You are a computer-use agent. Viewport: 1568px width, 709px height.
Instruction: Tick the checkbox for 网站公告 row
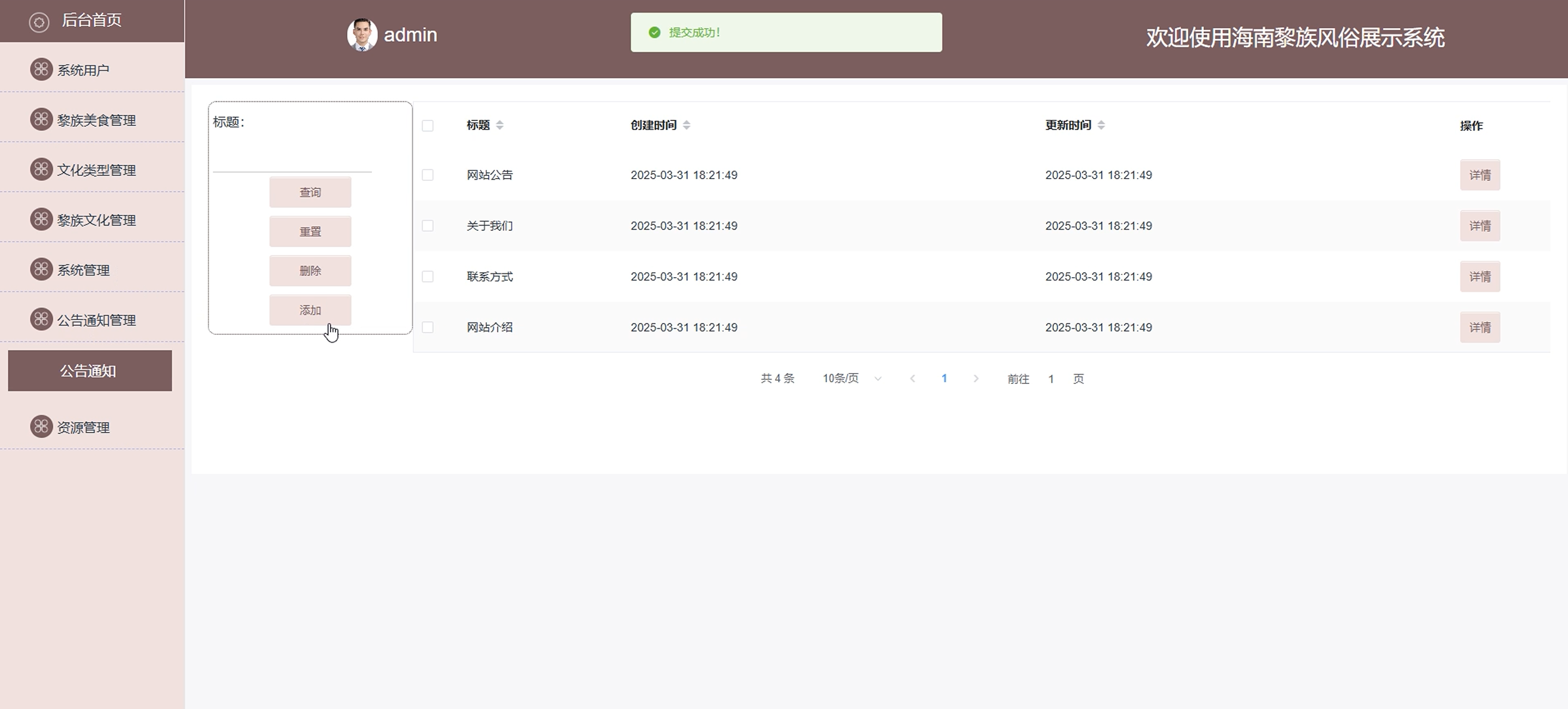428,175
